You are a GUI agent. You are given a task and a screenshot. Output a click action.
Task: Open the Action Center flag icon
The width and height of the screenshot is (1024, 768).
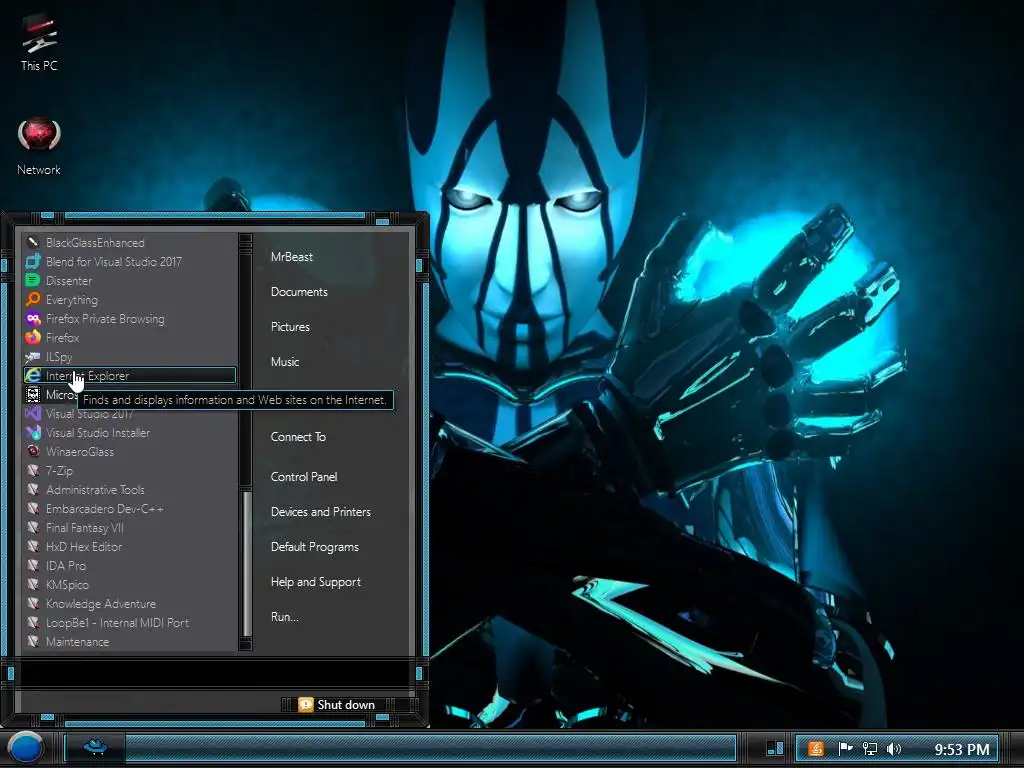tap(845, 749)
